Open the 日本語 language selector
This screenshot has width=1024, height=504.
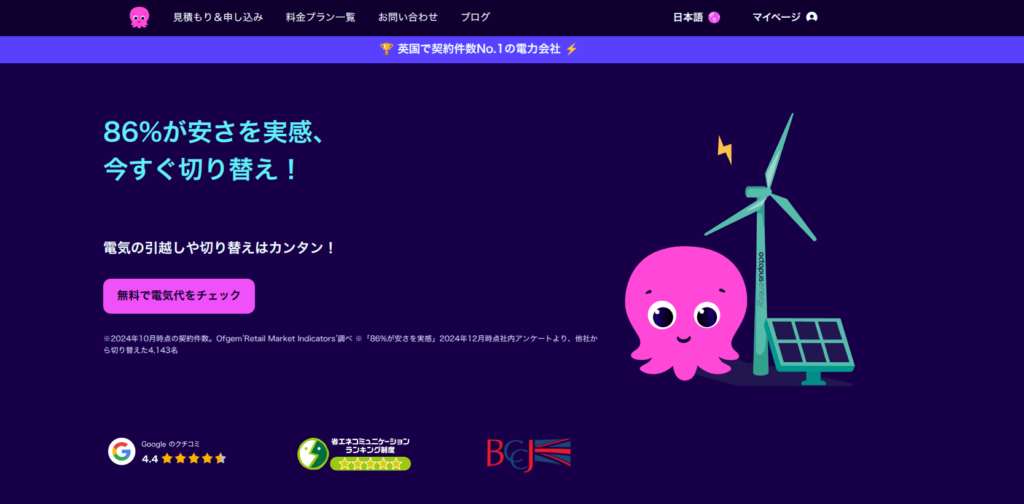coord(688,17)
